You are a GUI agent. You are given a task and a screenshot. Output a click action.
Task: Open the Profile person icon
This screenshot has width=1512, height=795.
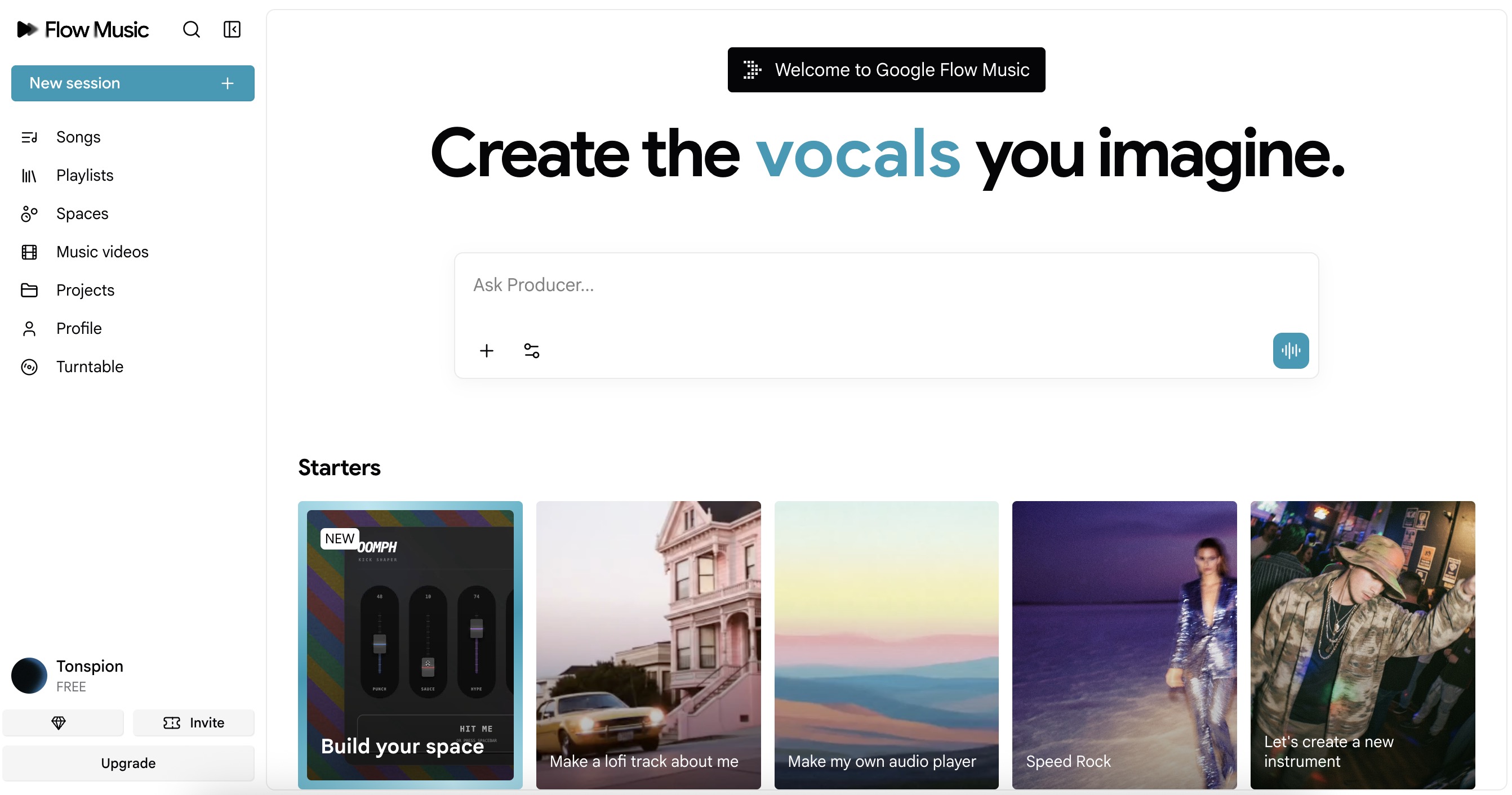point(29,329)
